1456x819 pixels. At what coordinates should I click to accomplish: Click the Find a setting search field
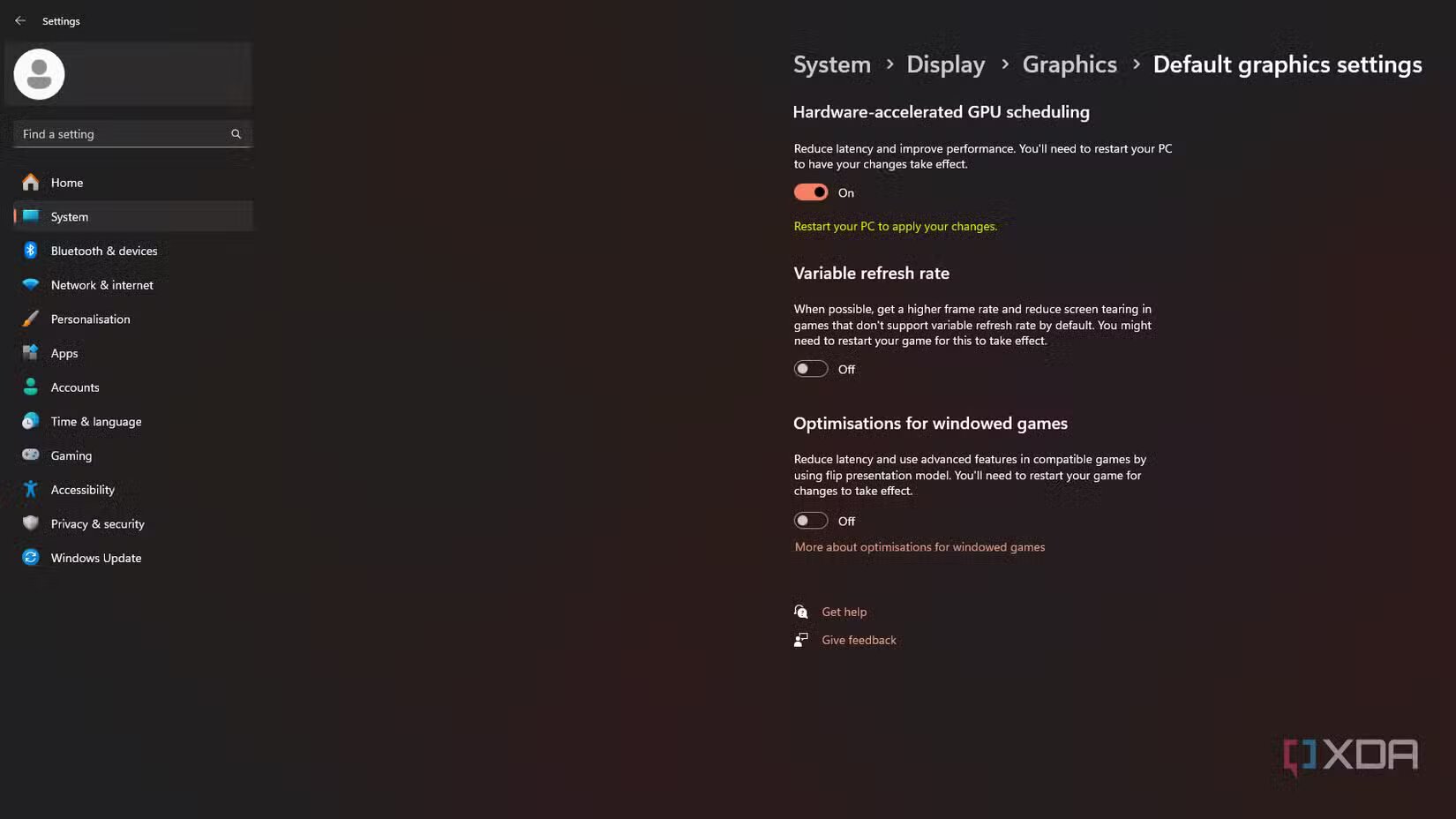tap(122, 134)
